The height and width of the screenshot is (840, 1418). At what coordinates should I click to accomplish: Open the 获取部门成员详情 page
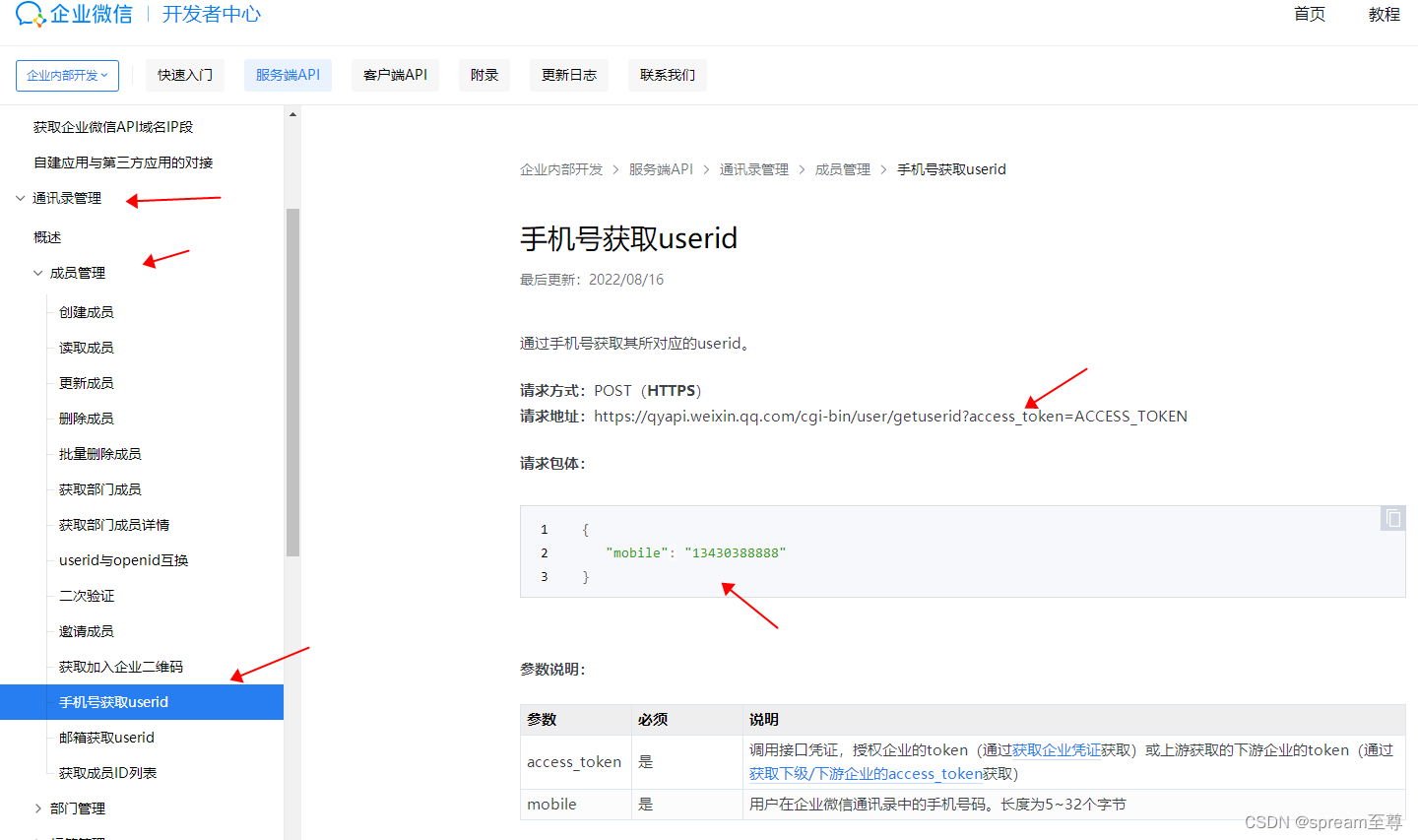114,525
